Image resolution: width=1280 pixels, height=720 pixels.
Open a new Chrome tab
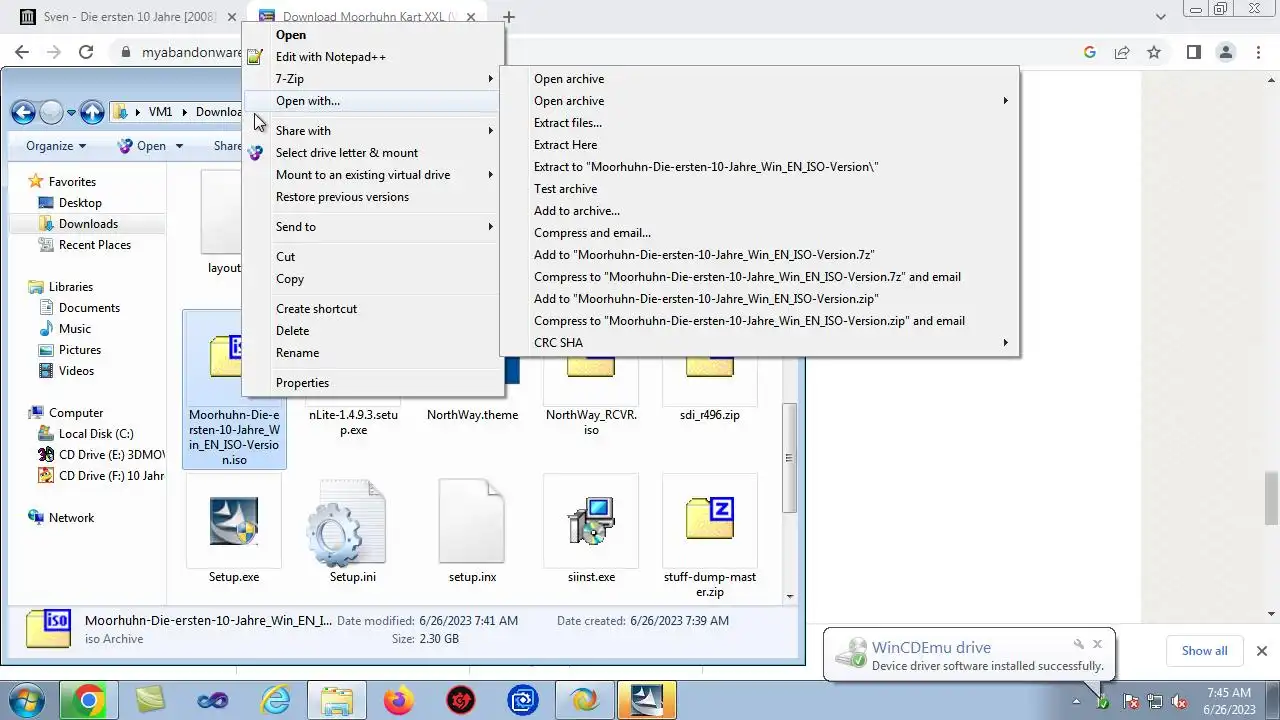509,17
